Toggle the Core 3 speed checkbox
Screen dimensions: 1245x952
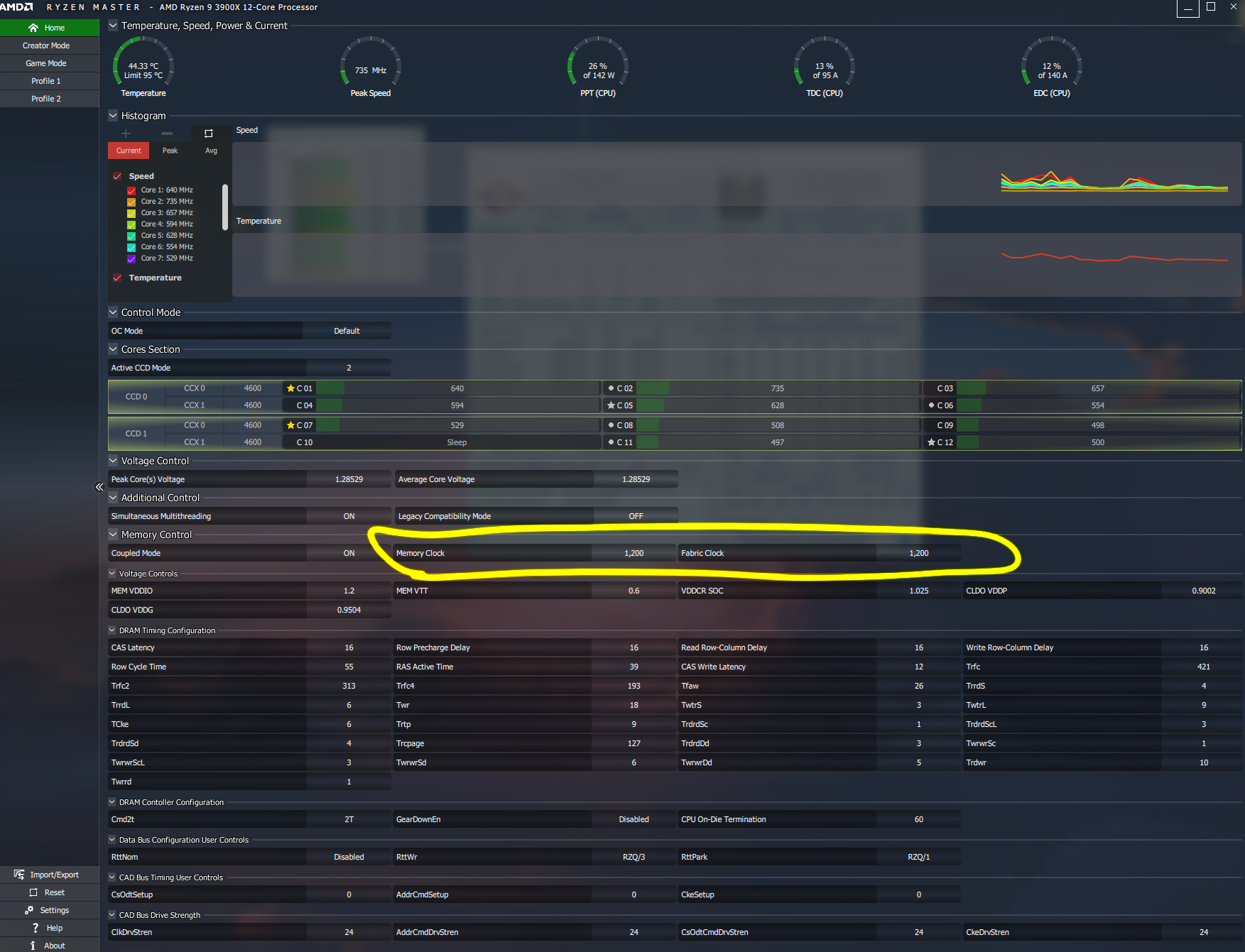(131, 213)
